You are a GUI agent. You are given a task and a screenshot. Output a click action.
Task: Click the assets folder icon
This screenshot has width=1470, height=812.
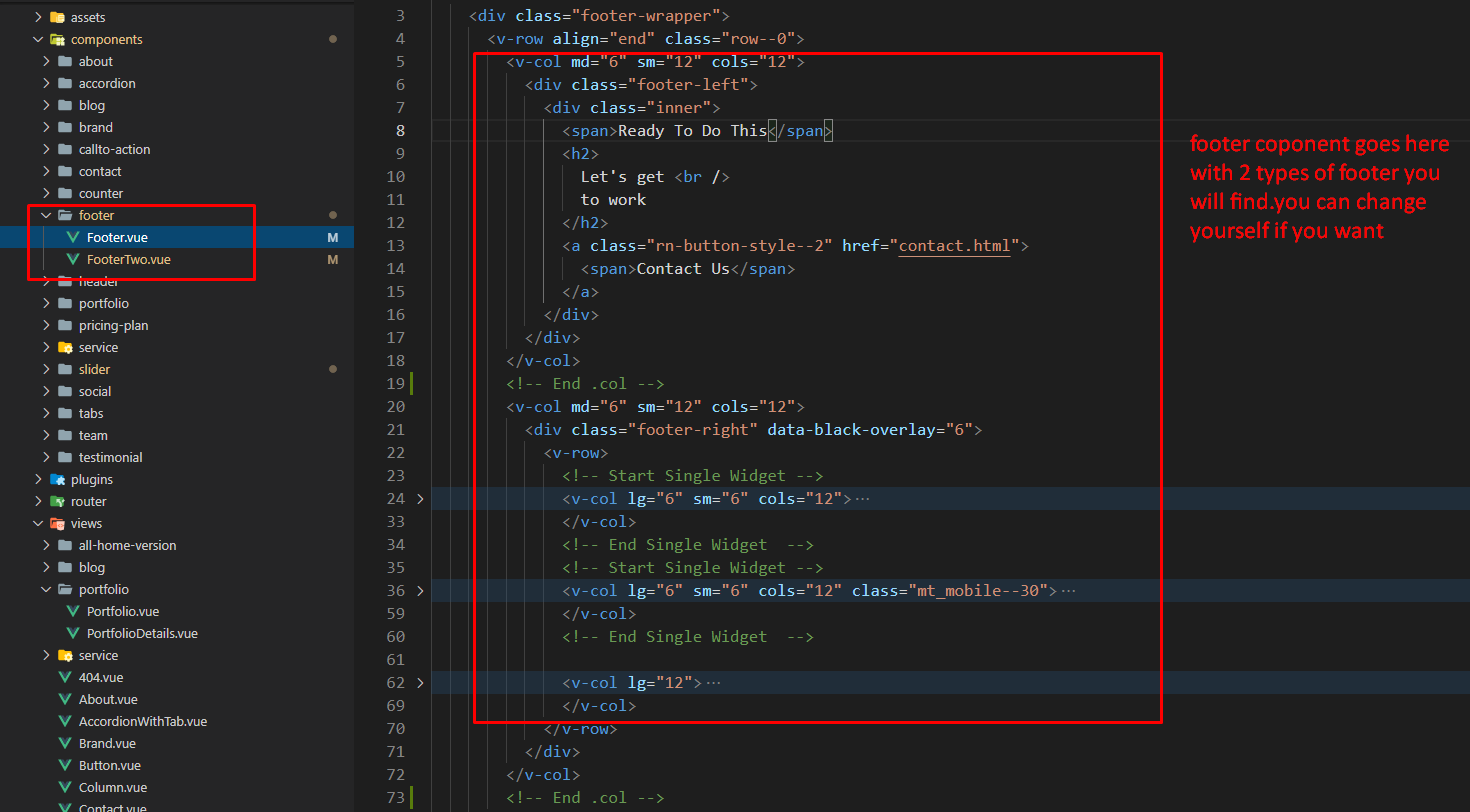57,17
